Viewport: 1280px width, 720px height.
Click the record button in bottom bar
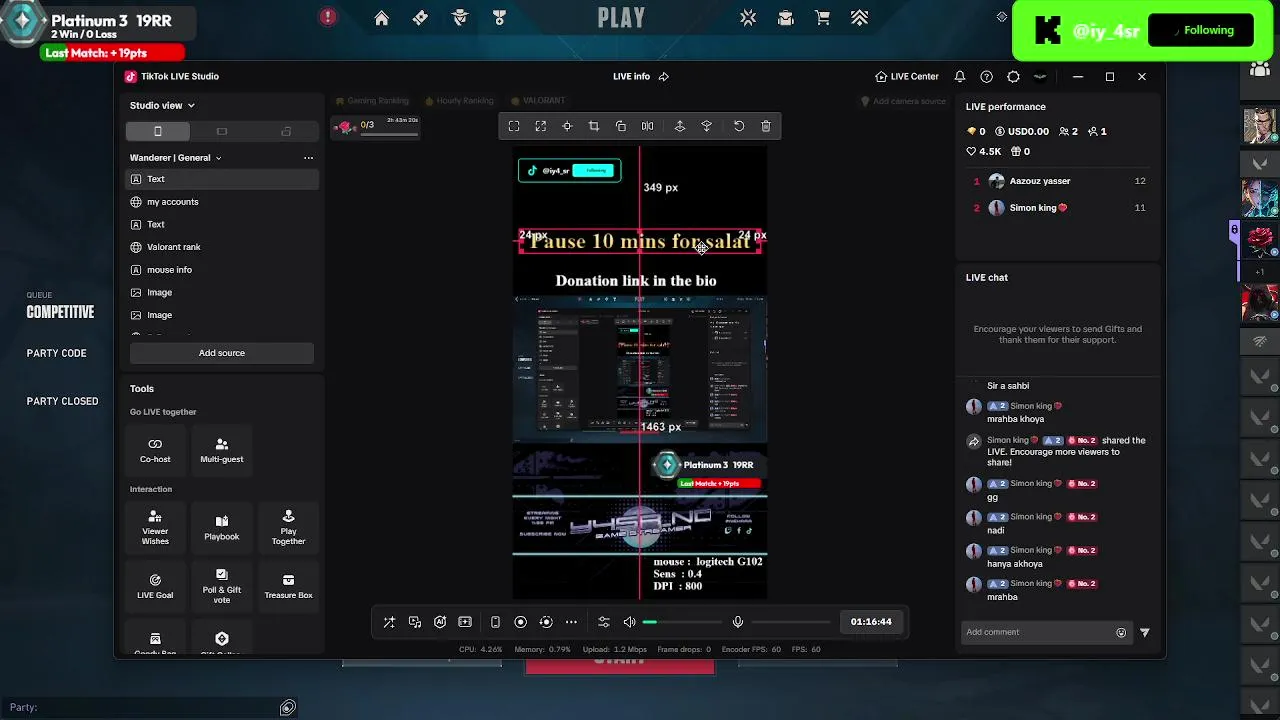(x=520, y=622)
